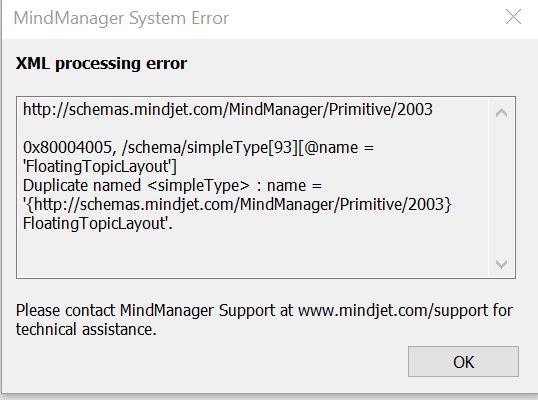Image resolution: width=538 pixels, height=400 pixels.
Task: Select the schemas.mindjet.com Primitive/2003 URL first line
Action: point(228,110)
